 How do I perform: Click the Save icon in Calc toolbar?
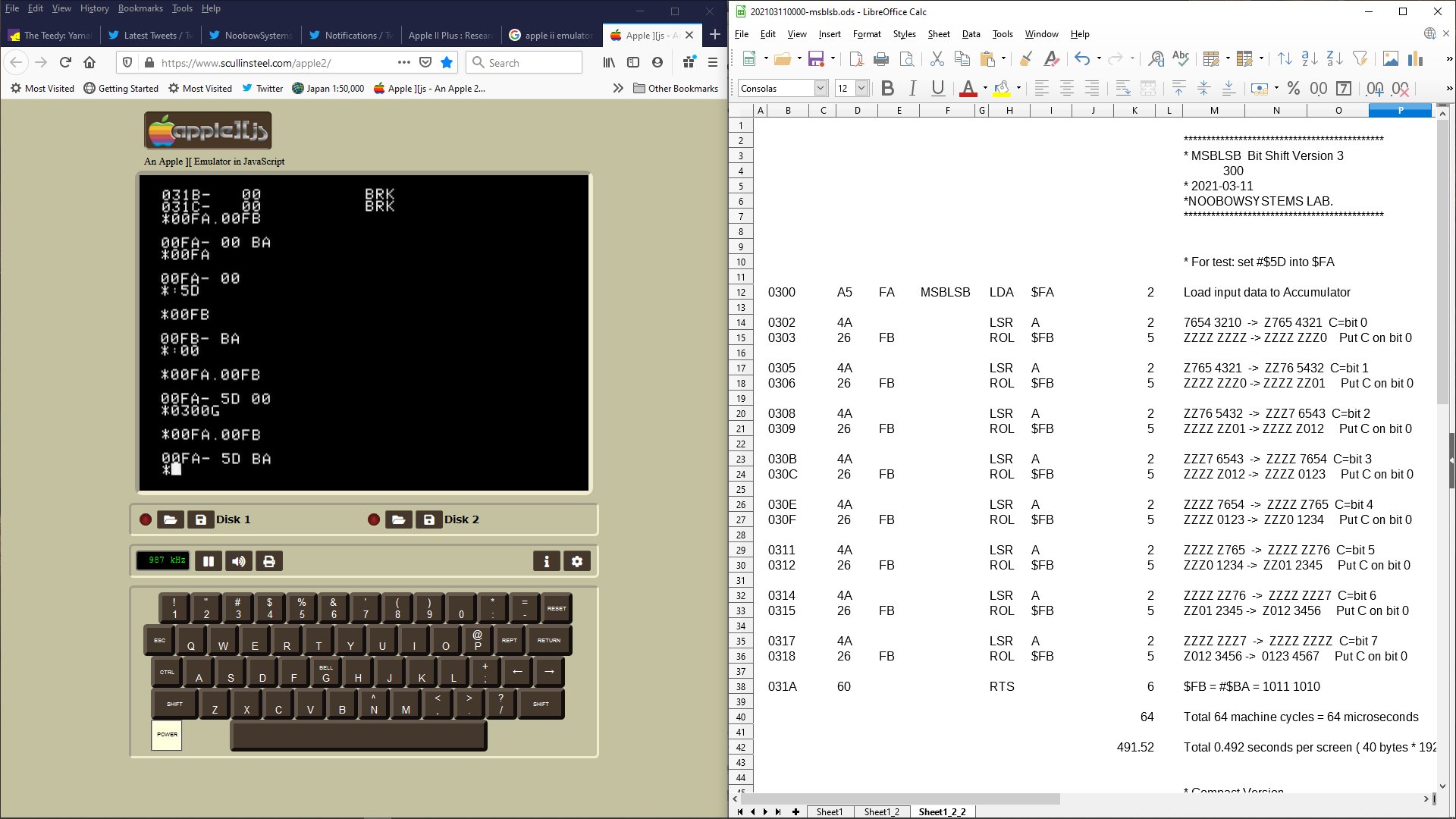click(x=816, y=59)
